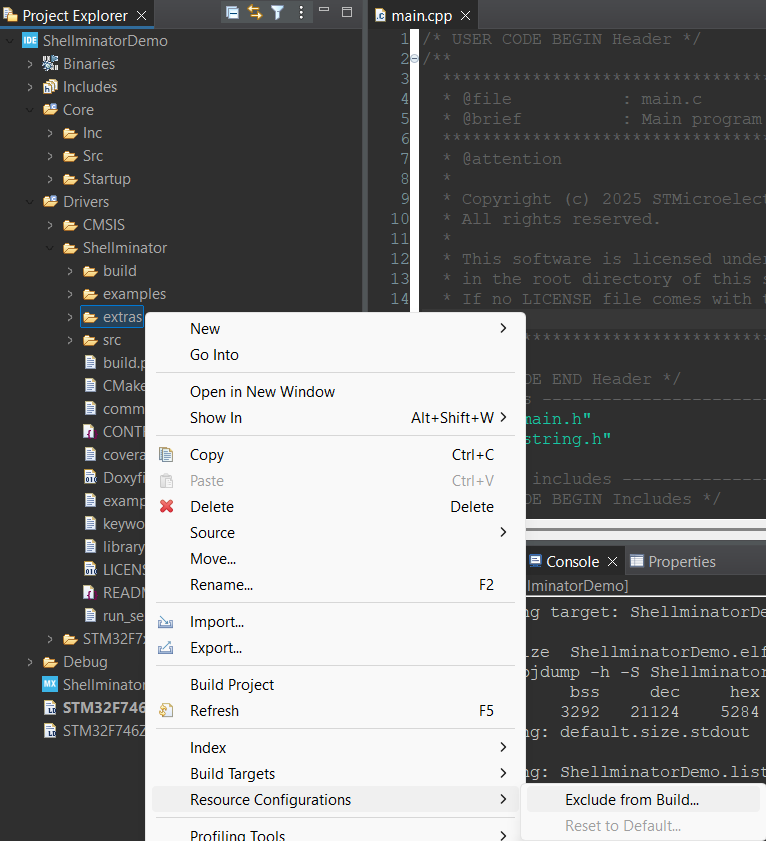
Task: Choose Go Into from context menu
Action: point(335,355)
